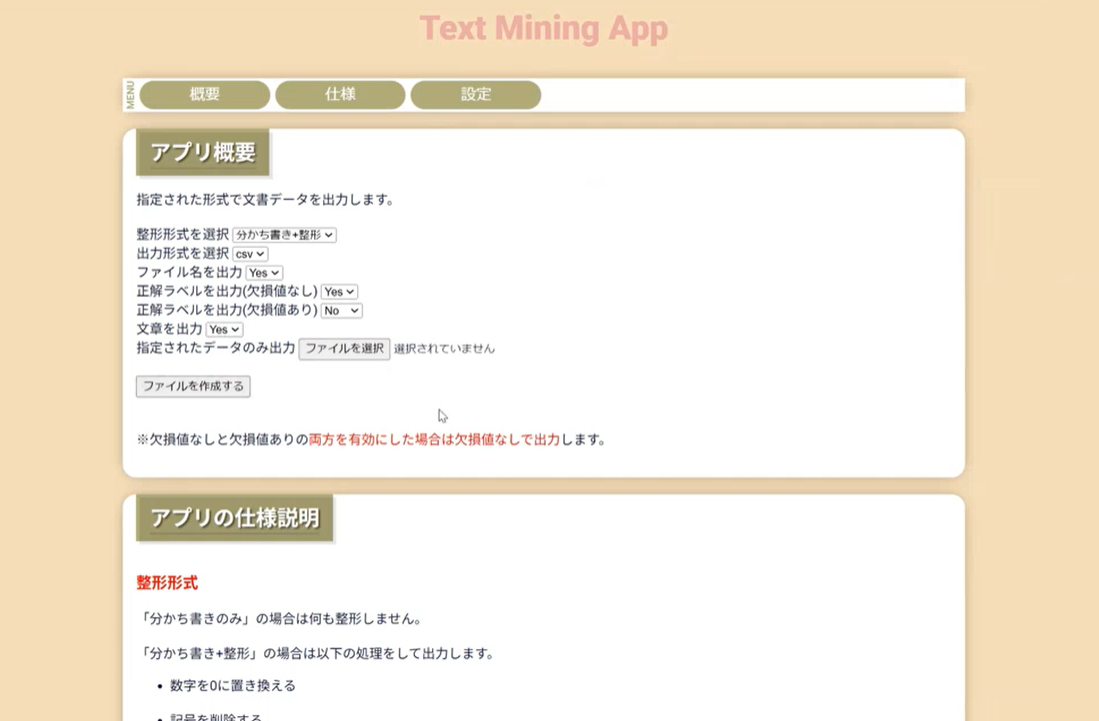Viewport: 1099px width, 721px height.
Task: Click the vertical MENU label
Action: pos(130,95)
